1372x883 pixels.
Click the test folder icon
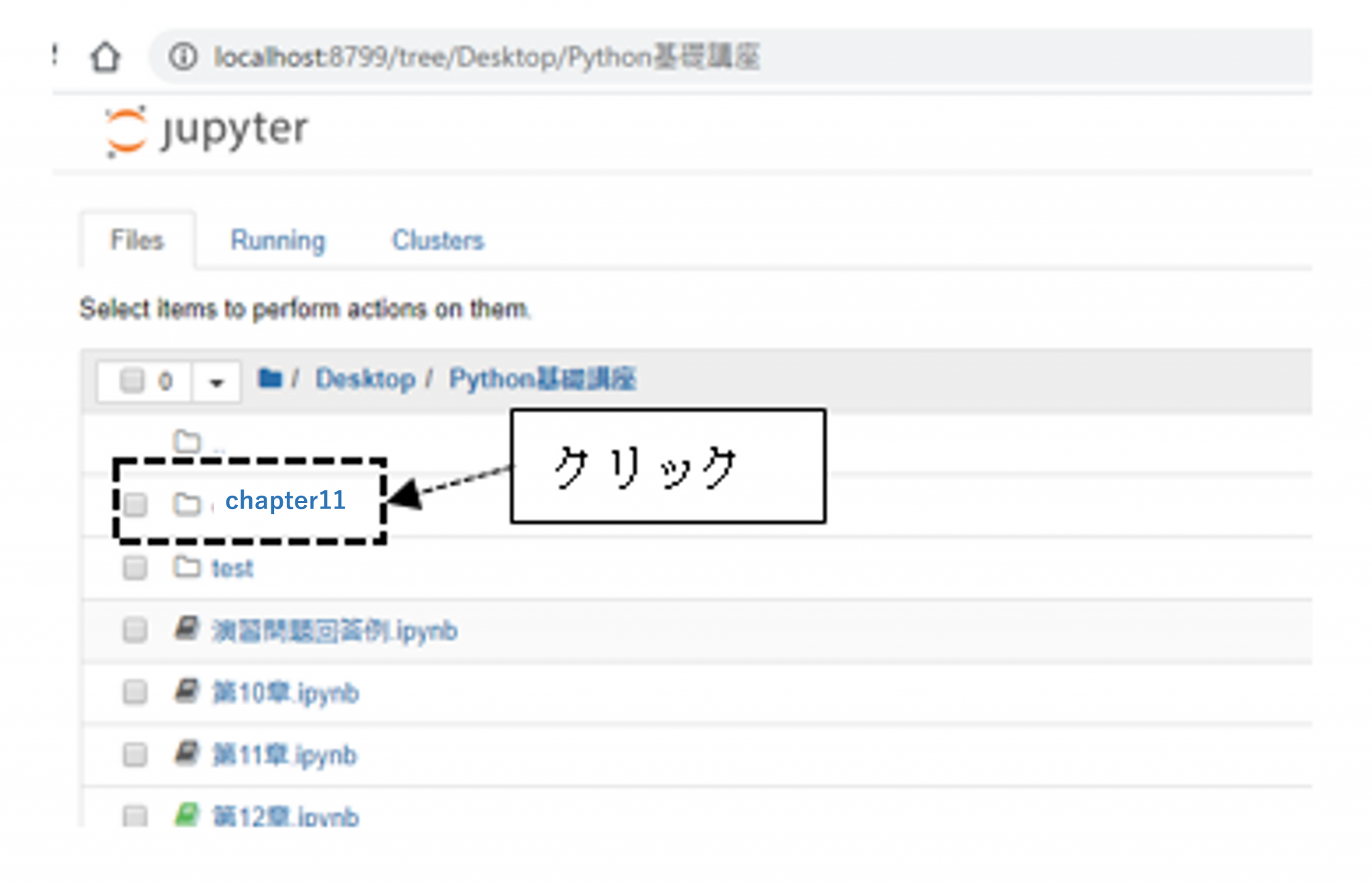point(187,567)
